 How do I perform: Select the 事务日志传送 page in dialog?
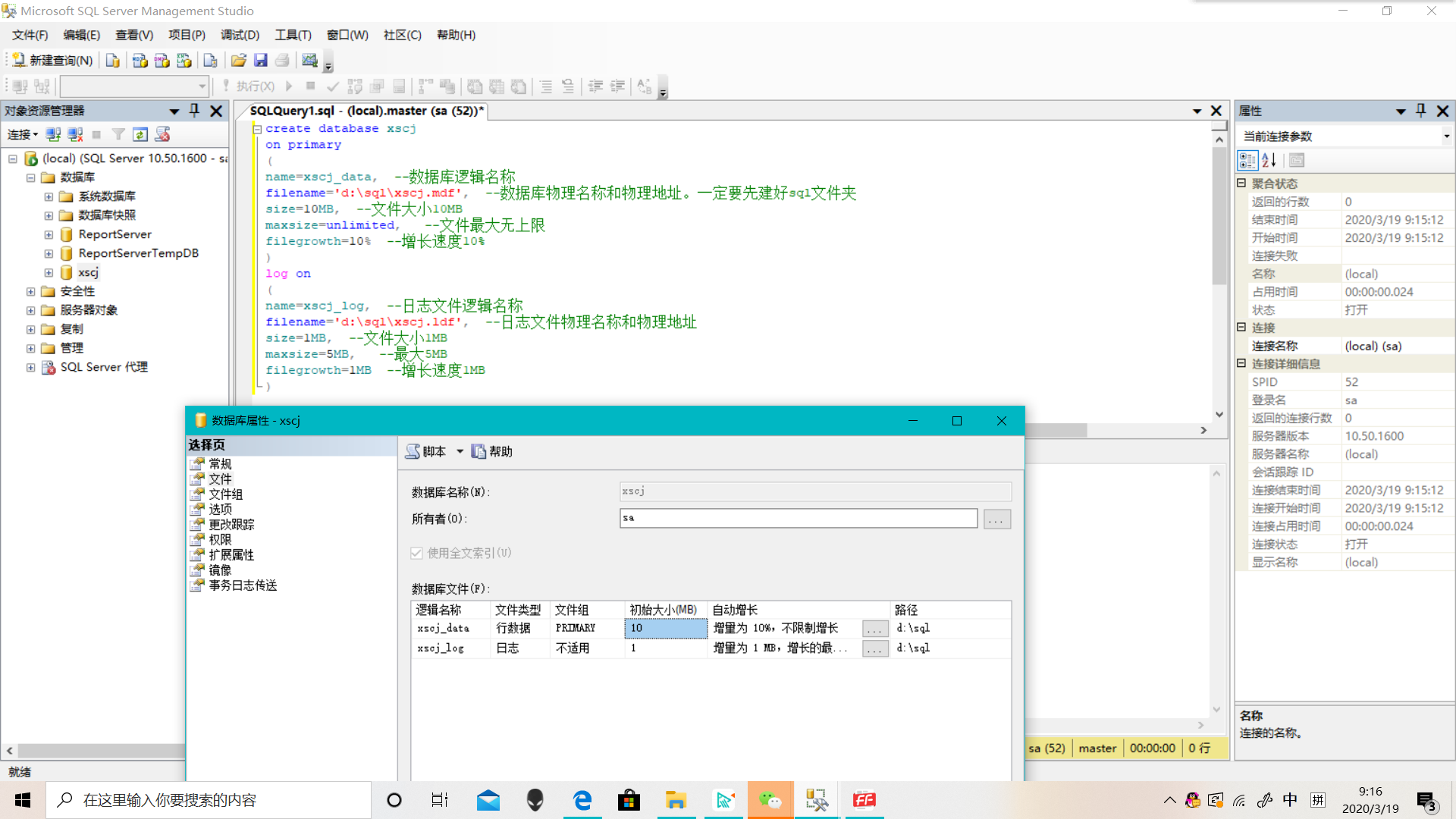[243, 585]
